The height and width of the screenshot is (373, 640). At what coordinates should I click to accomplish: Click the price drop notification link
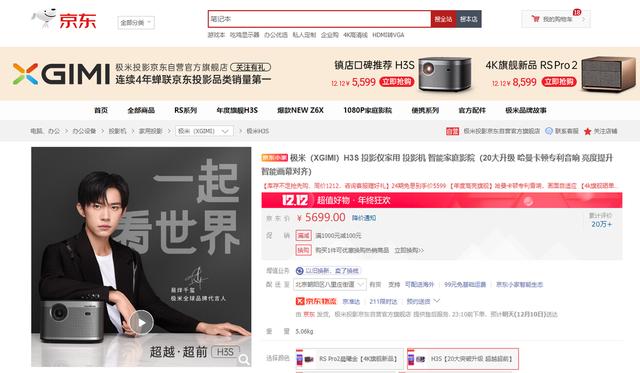pyautogui.click(x=364, y=218)
